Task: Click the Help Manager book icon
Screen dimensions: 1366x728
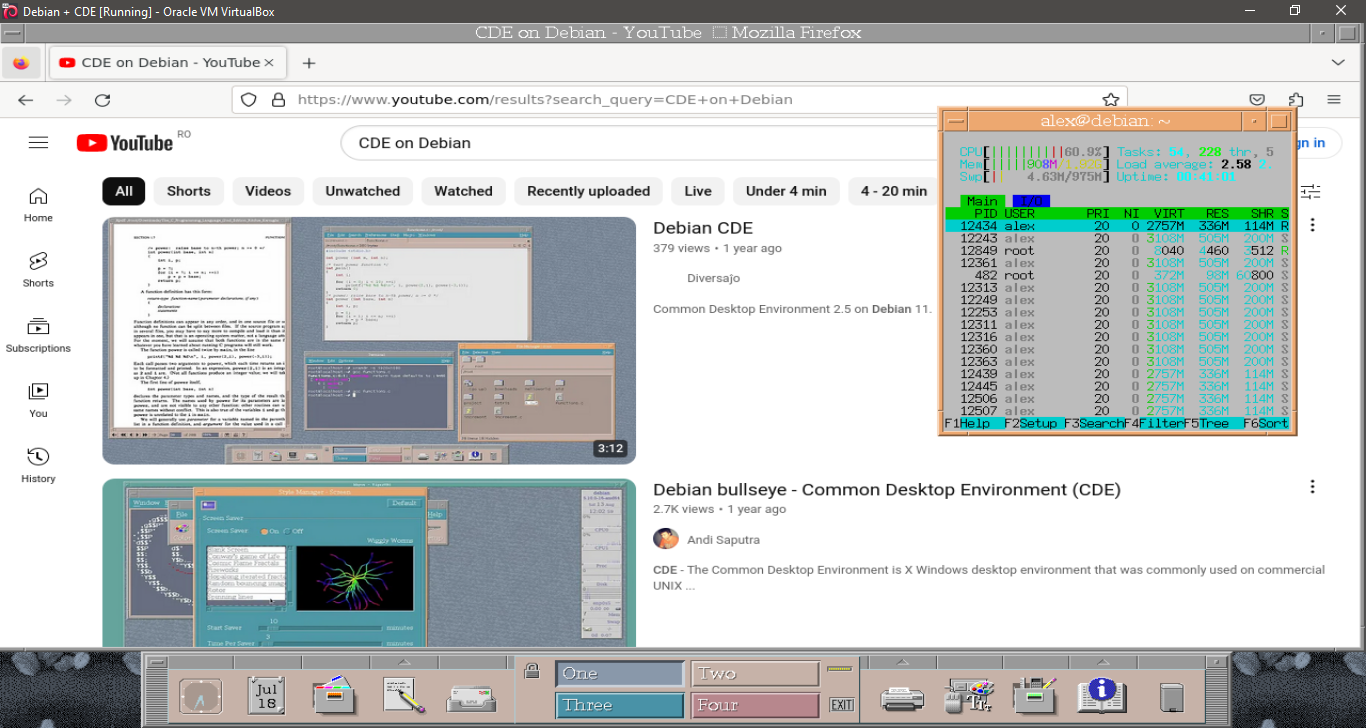Action: 1102,695
